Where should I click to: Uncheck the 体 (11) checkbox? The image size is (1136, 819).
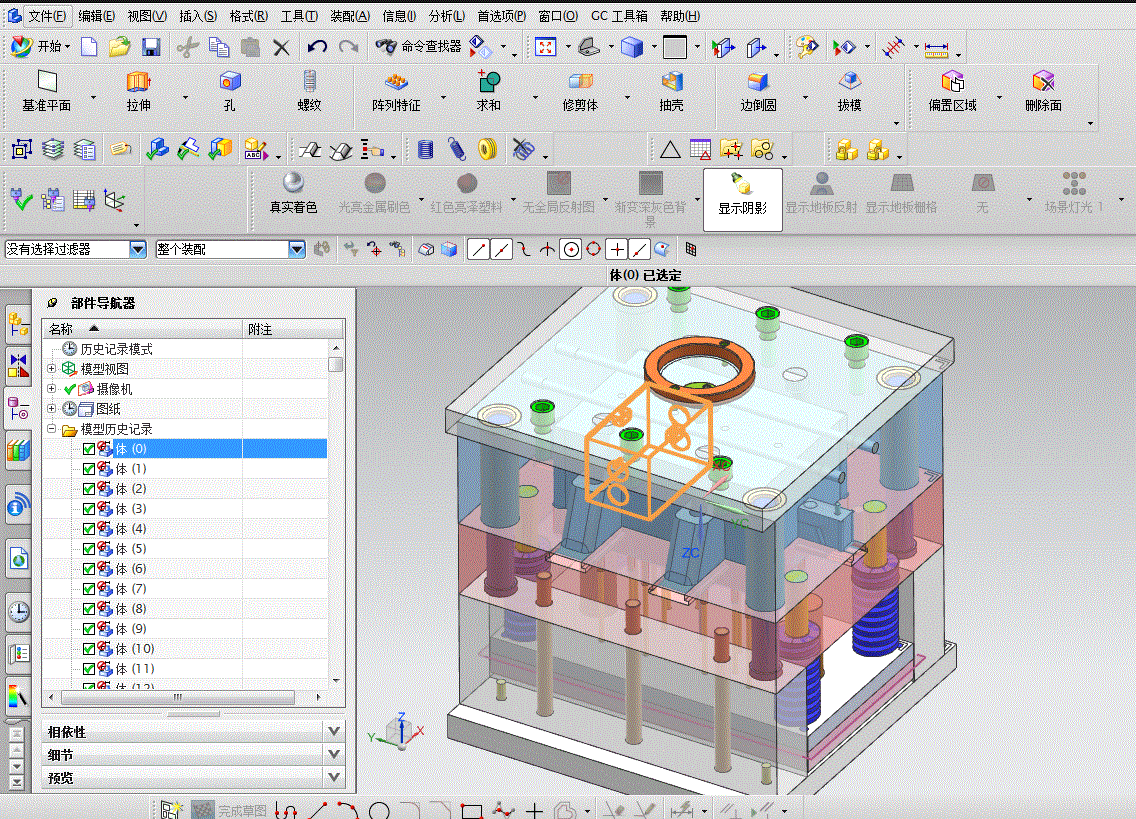tap(89, 668)
